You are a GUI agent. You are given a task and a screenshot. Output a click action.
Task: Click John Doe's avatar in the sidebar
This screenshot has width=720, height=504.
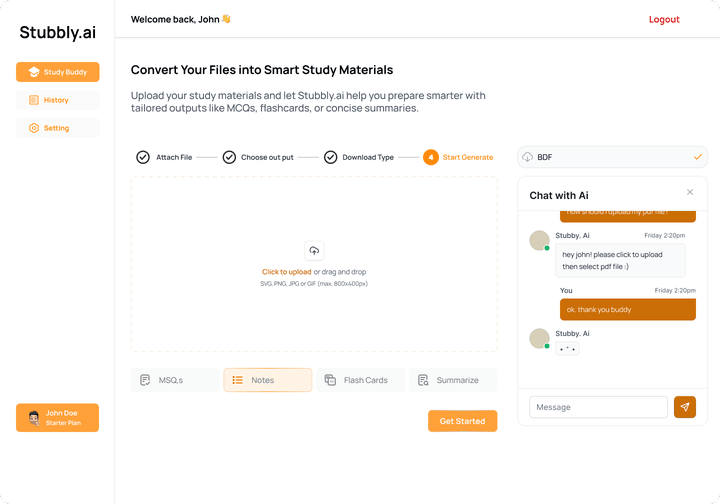point(33,417)
